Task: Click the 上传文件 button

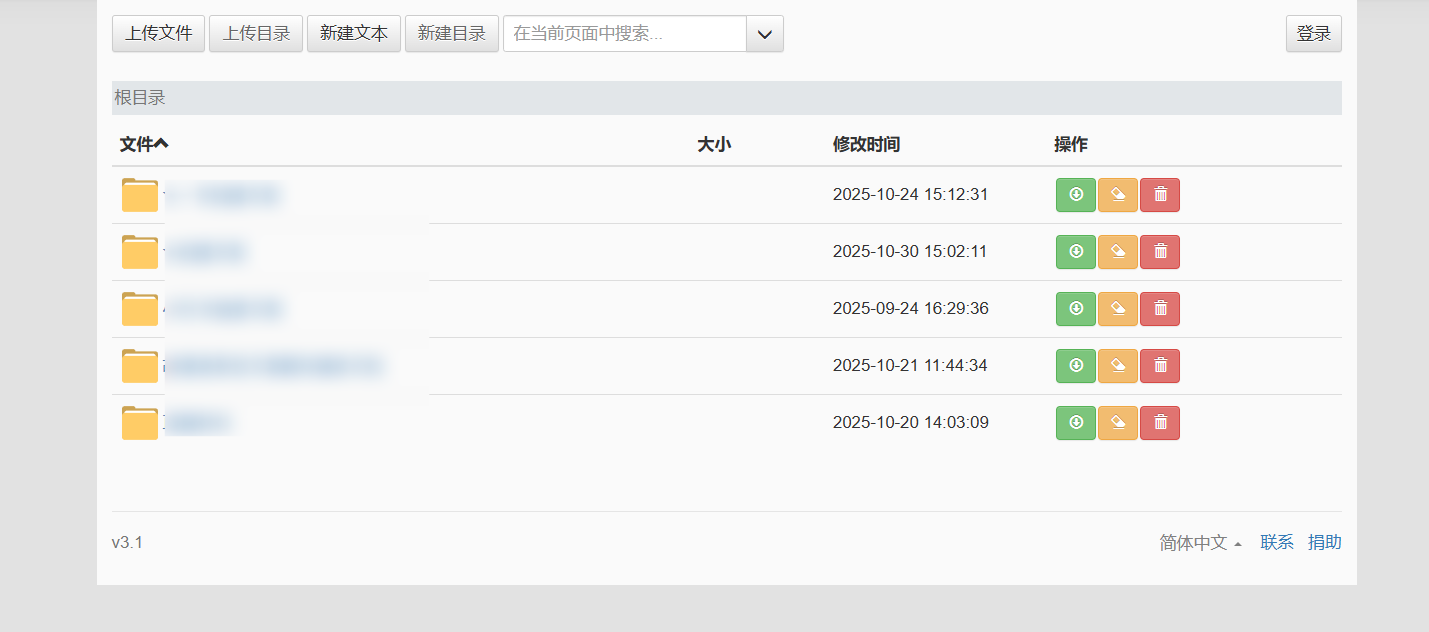Action: click(x=158, y=34)
